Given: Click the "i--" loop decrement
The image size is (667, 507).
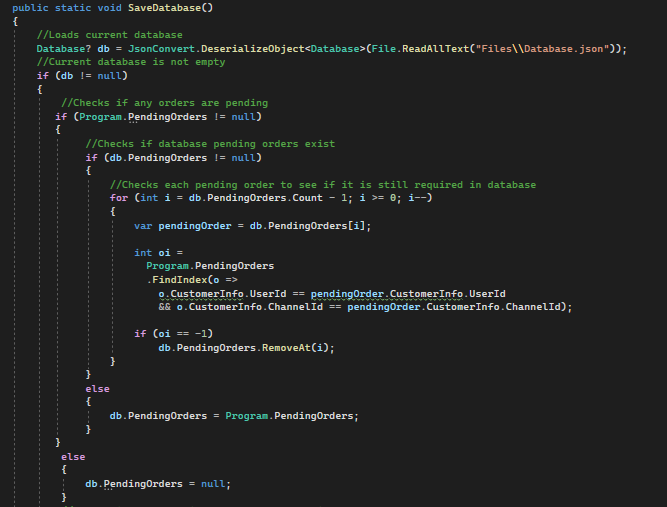Looking at the screenshot, I should tap(417, 198).
